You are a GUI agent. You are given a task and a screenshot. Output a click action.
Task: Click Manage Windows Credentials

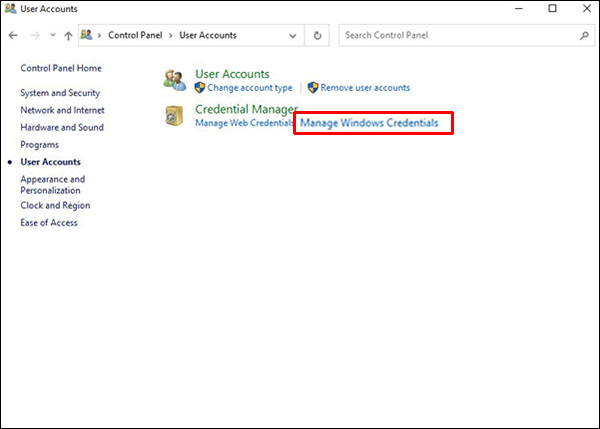[x=369, y=123]
